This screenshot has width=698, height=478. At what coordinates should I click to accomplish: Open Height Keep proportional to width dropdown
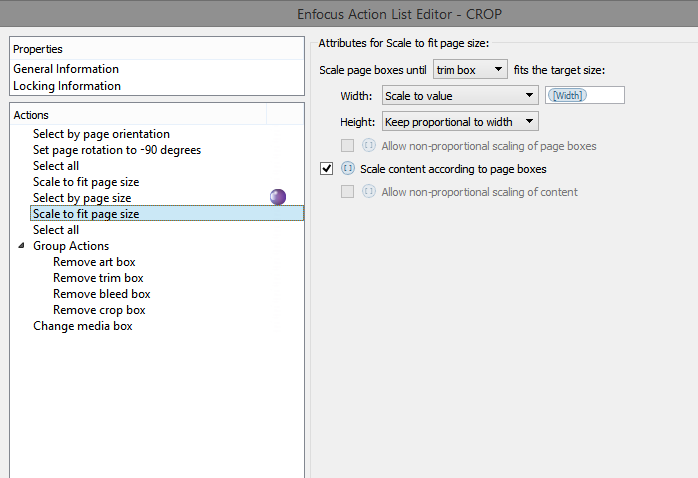point(460,121)
